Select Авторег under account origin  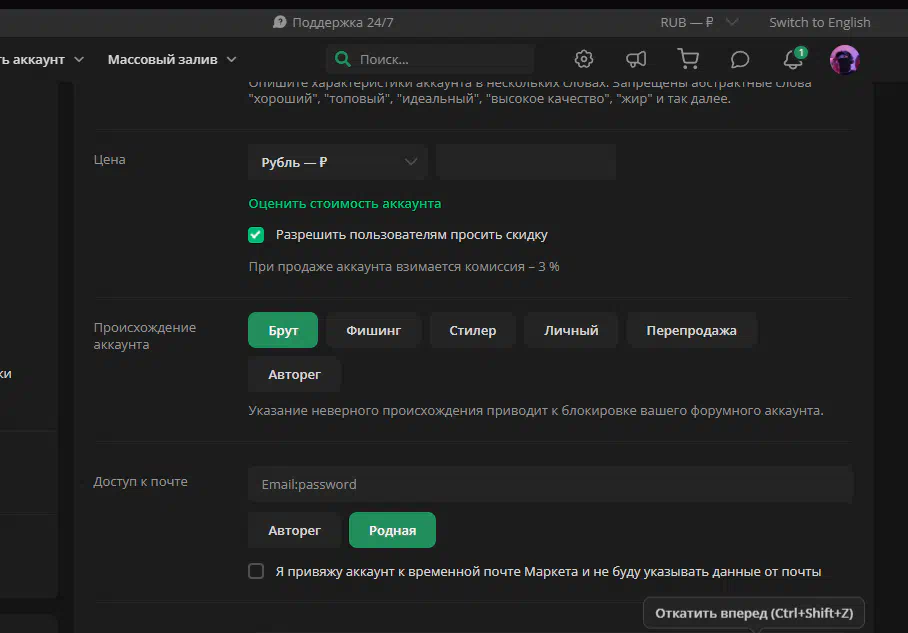pos(294,374)
